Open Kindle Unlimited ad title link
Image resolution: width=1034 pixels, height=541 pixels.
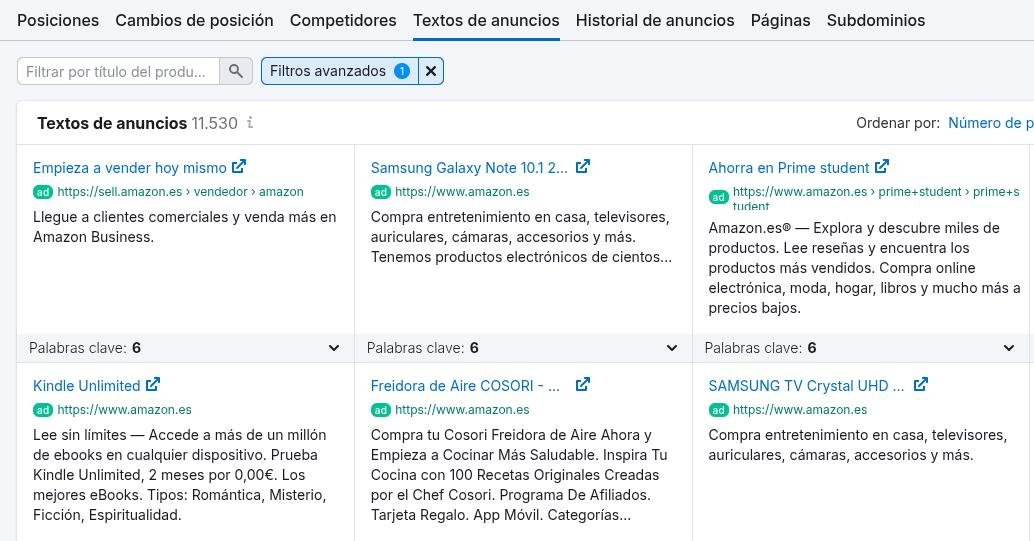pos(87,386)
